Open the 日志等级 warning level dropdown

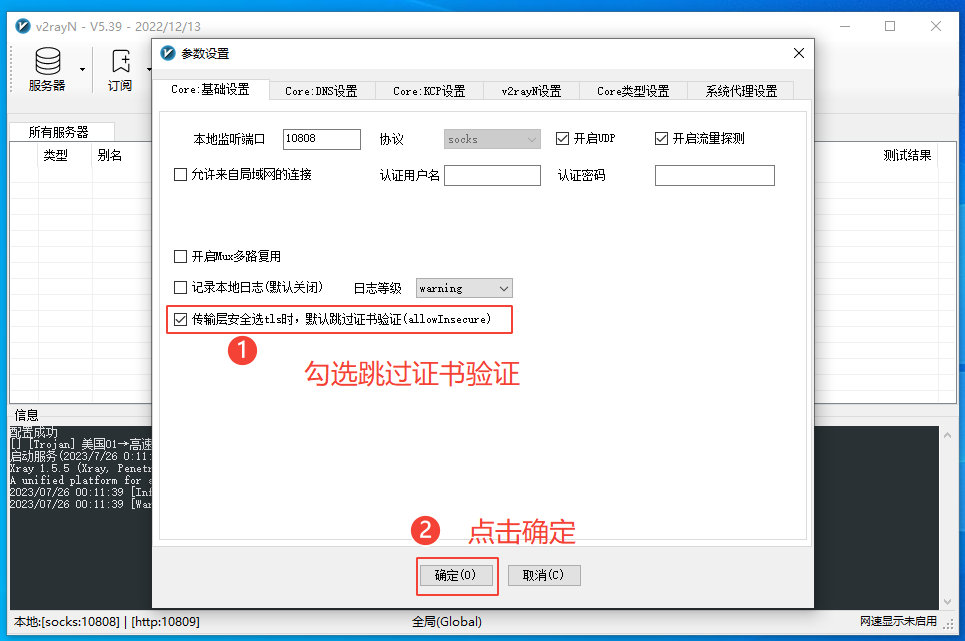pos(463,287)
